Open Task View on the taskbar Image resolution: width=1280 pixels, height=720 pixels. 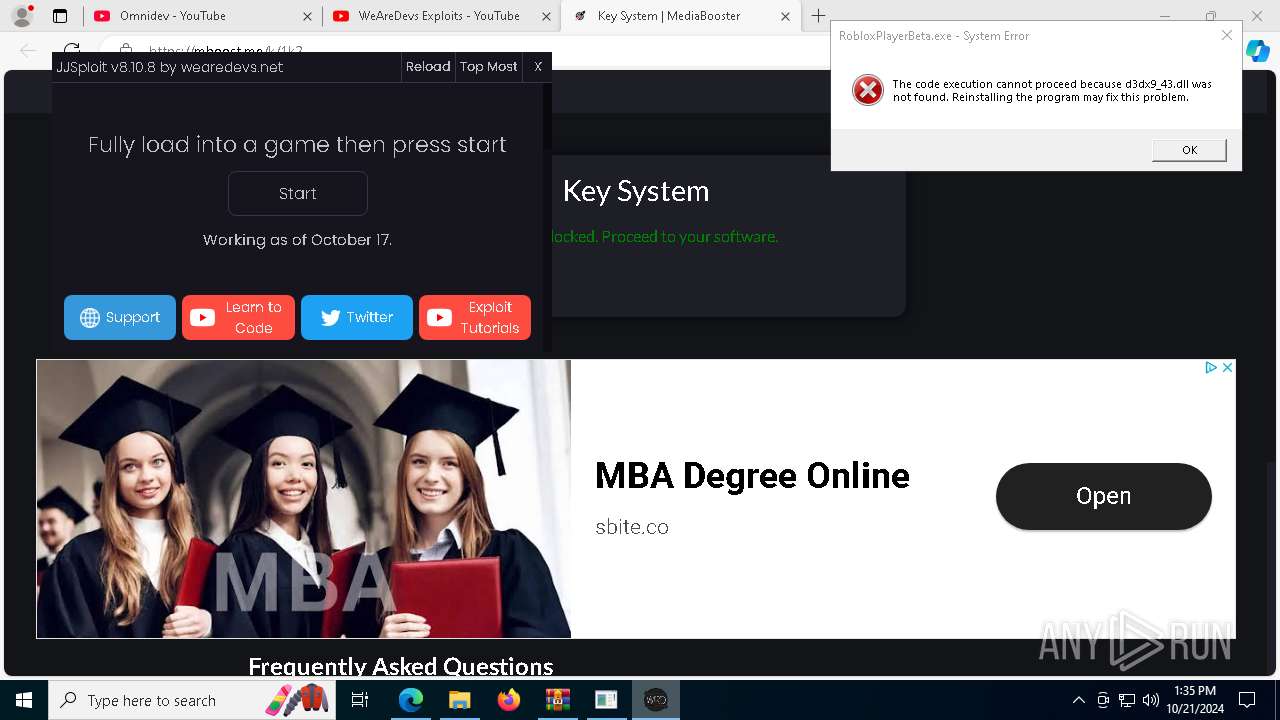[x=361, y=700]
